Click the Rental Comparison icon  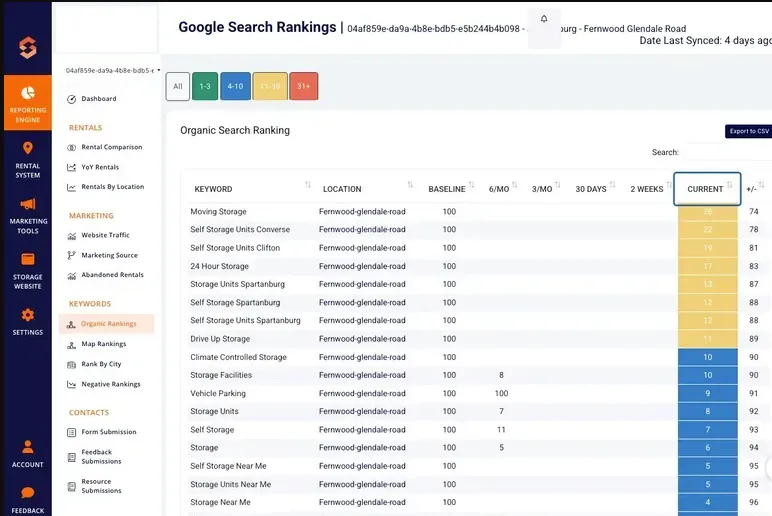tap(71, 147)
